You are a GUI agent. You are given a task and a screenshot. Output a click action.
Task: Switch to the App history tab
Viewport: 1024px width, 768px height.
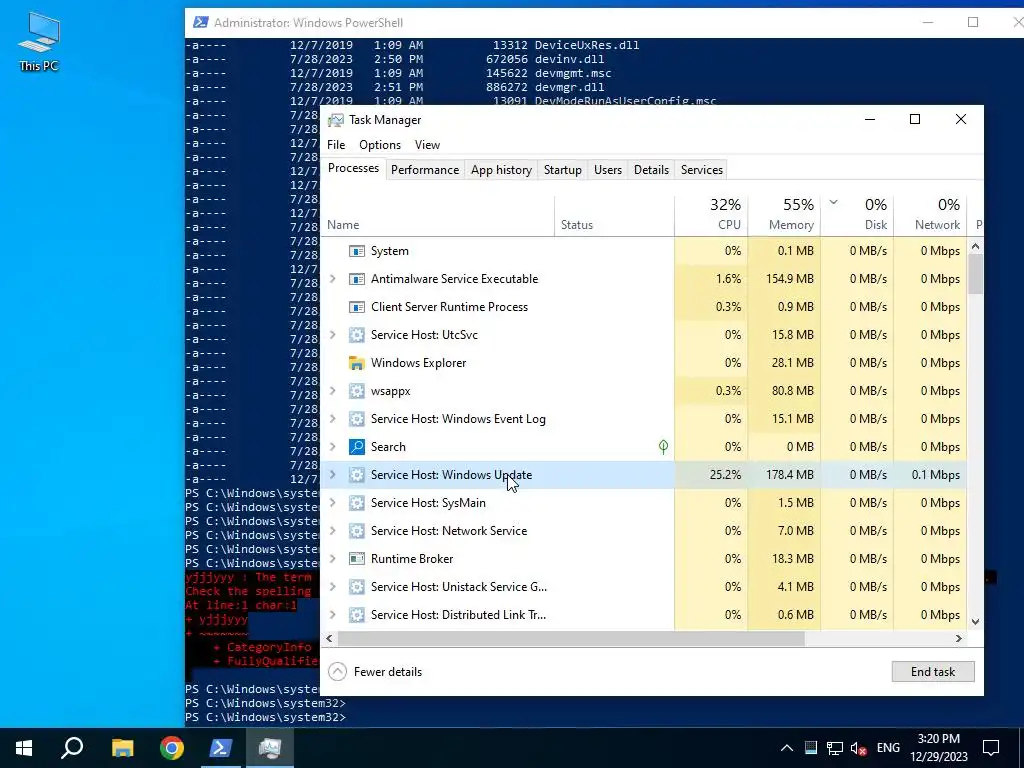[x=502, y=170]
